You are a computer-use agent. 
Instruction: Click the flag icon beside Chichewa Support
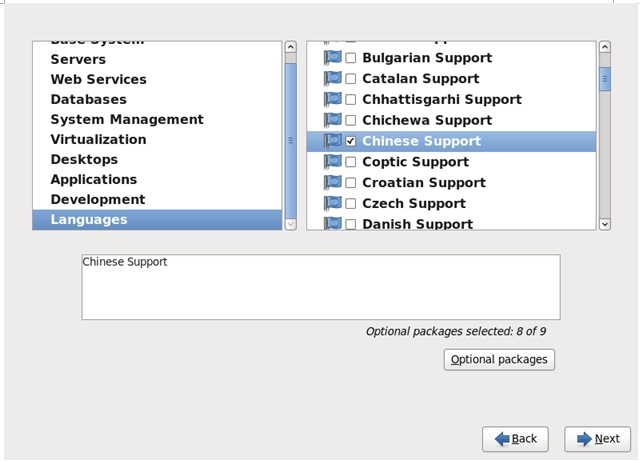332,120
